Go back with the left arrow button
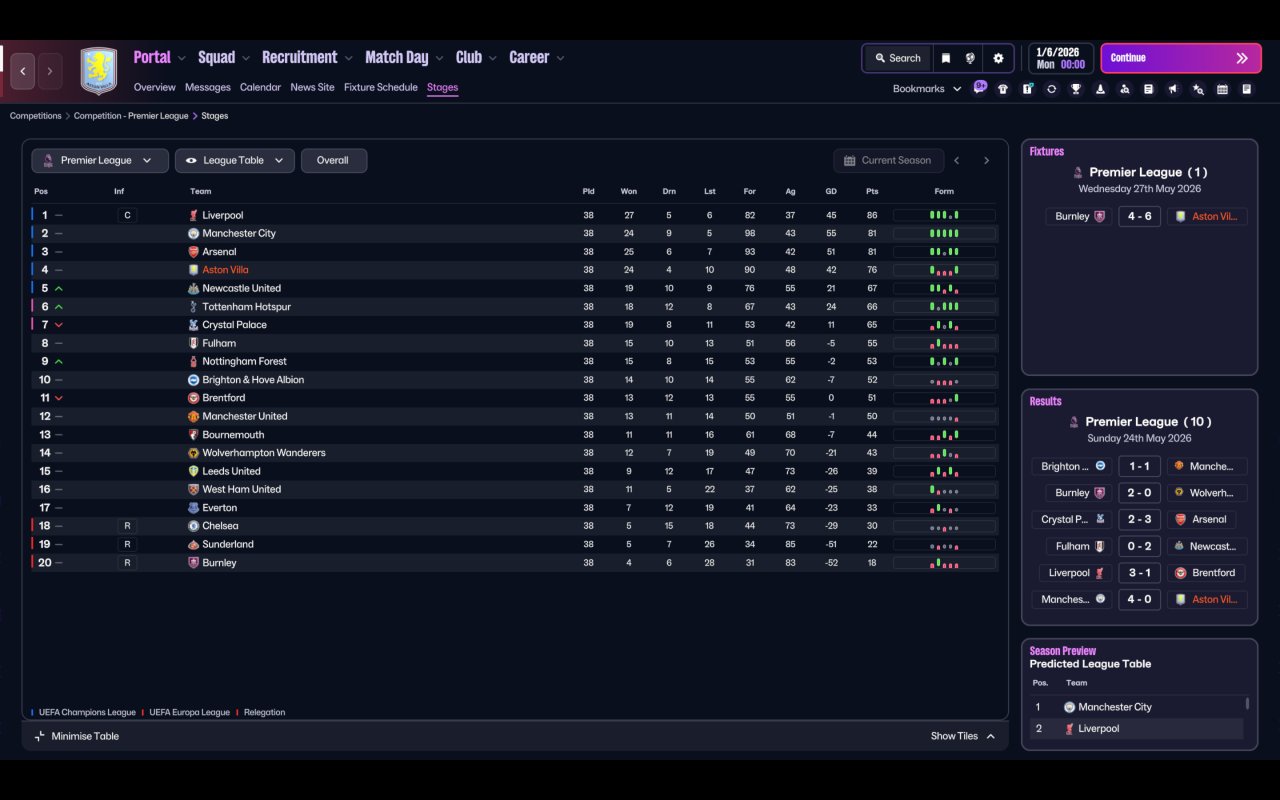 point(23,71)
